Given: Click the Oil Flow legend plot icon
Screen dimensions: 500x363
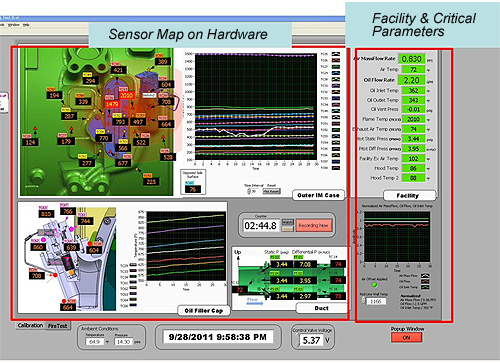Looking at the screenshot, I should click(x=426, y=282).
